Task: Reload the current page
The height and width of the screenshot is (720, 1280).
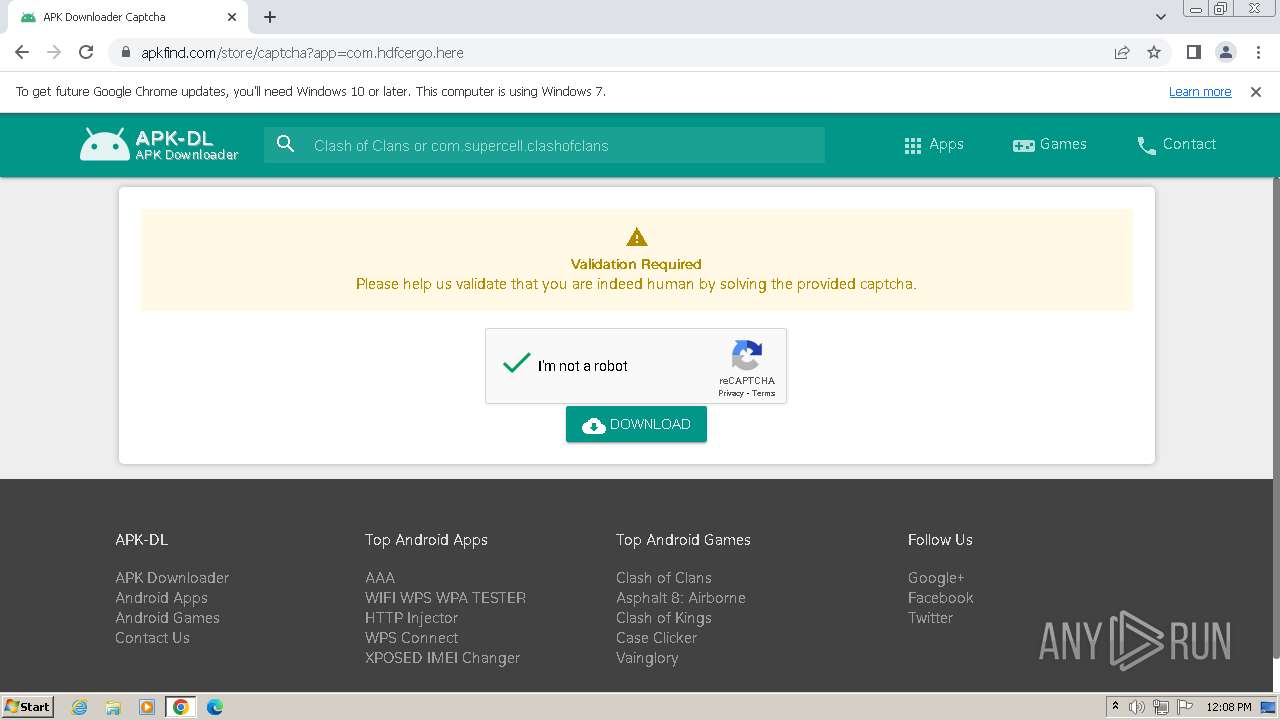Action: click(86, 53)
